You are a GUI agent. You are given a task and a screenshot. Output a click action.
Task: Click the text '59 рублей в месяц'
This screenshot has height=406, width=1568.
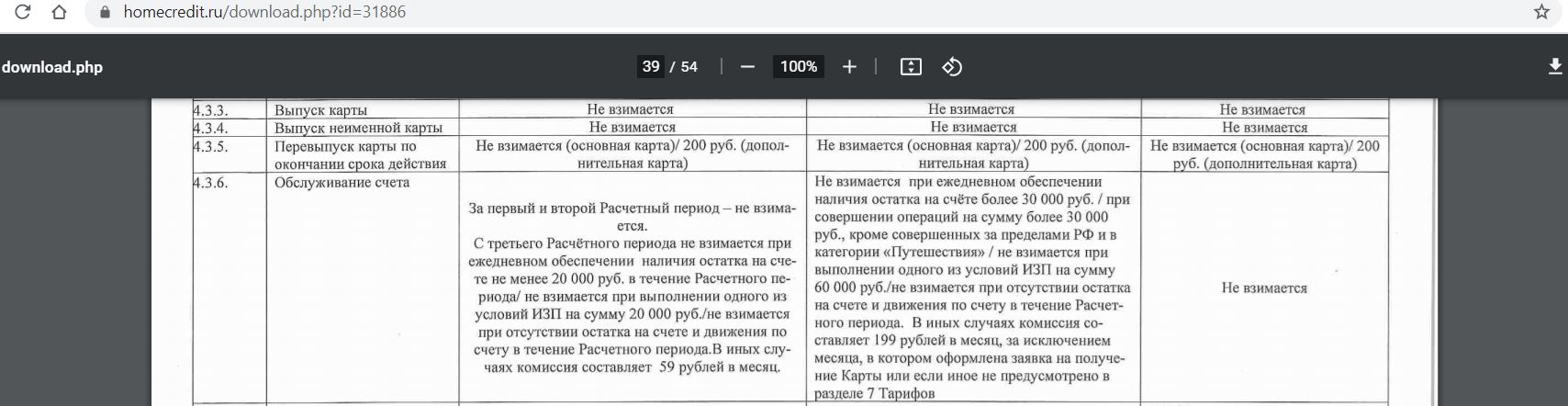point(720,367)
